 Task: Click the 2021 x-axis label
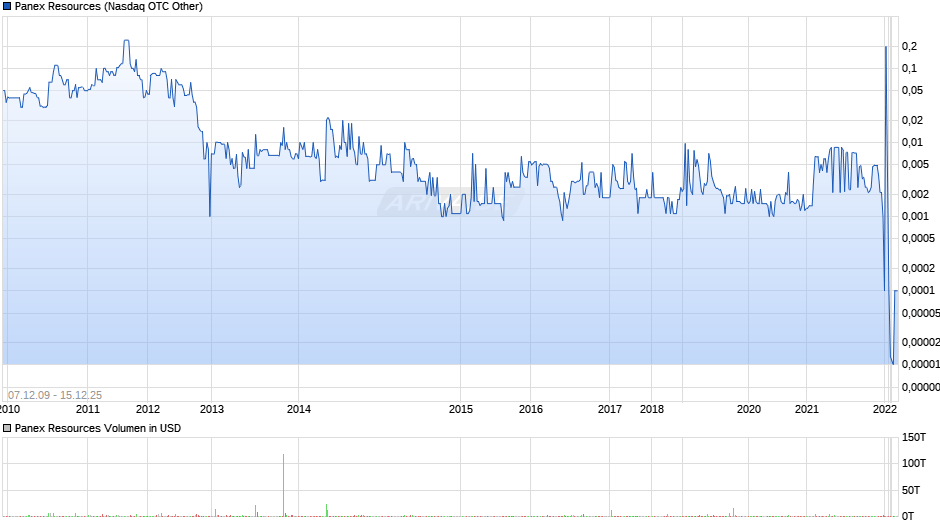point(806,409)
